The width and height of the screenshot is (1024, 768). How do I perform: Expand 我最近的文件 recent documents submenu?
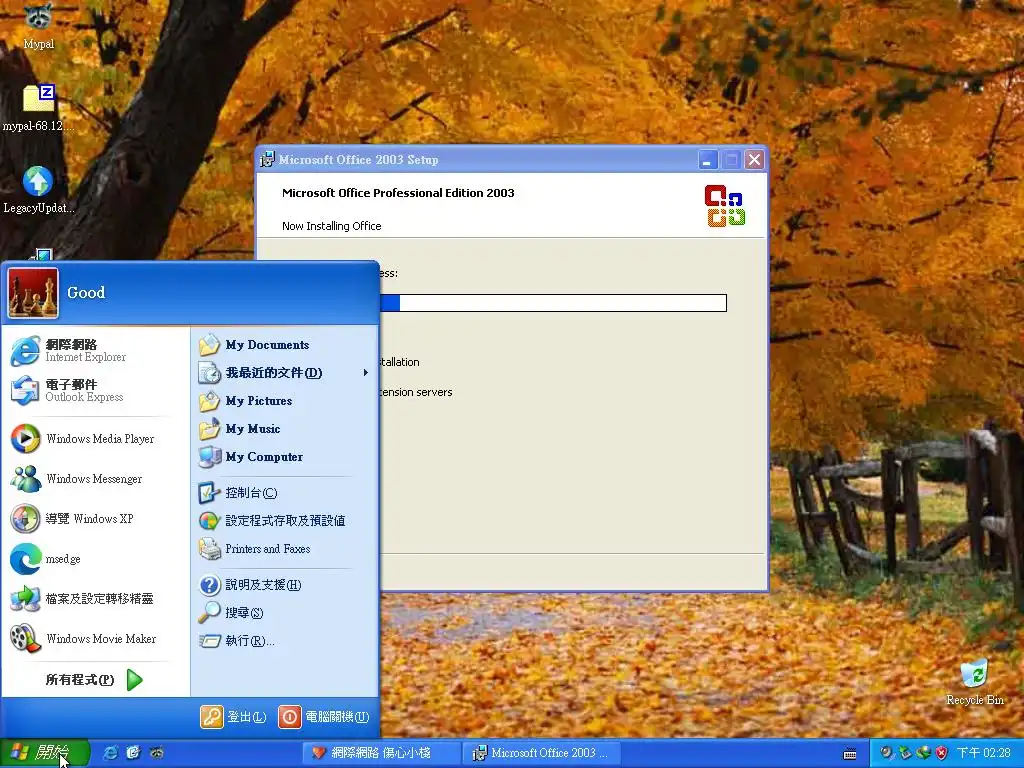[285, 373]
